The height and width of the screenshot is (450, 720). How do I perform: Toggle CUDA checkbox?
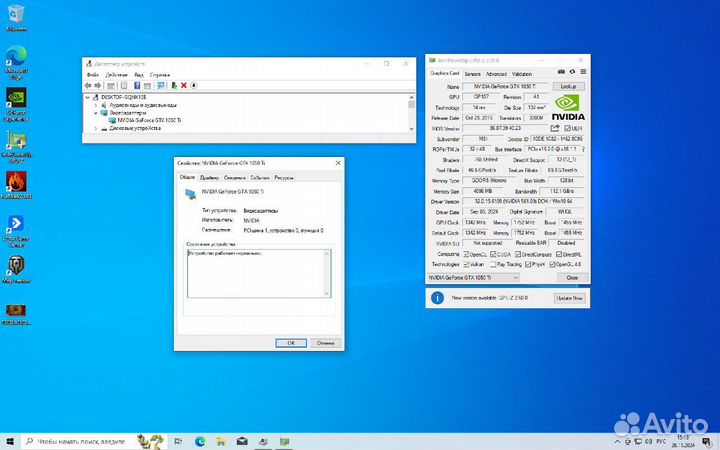pyautogui.click(x=493, y=254)
